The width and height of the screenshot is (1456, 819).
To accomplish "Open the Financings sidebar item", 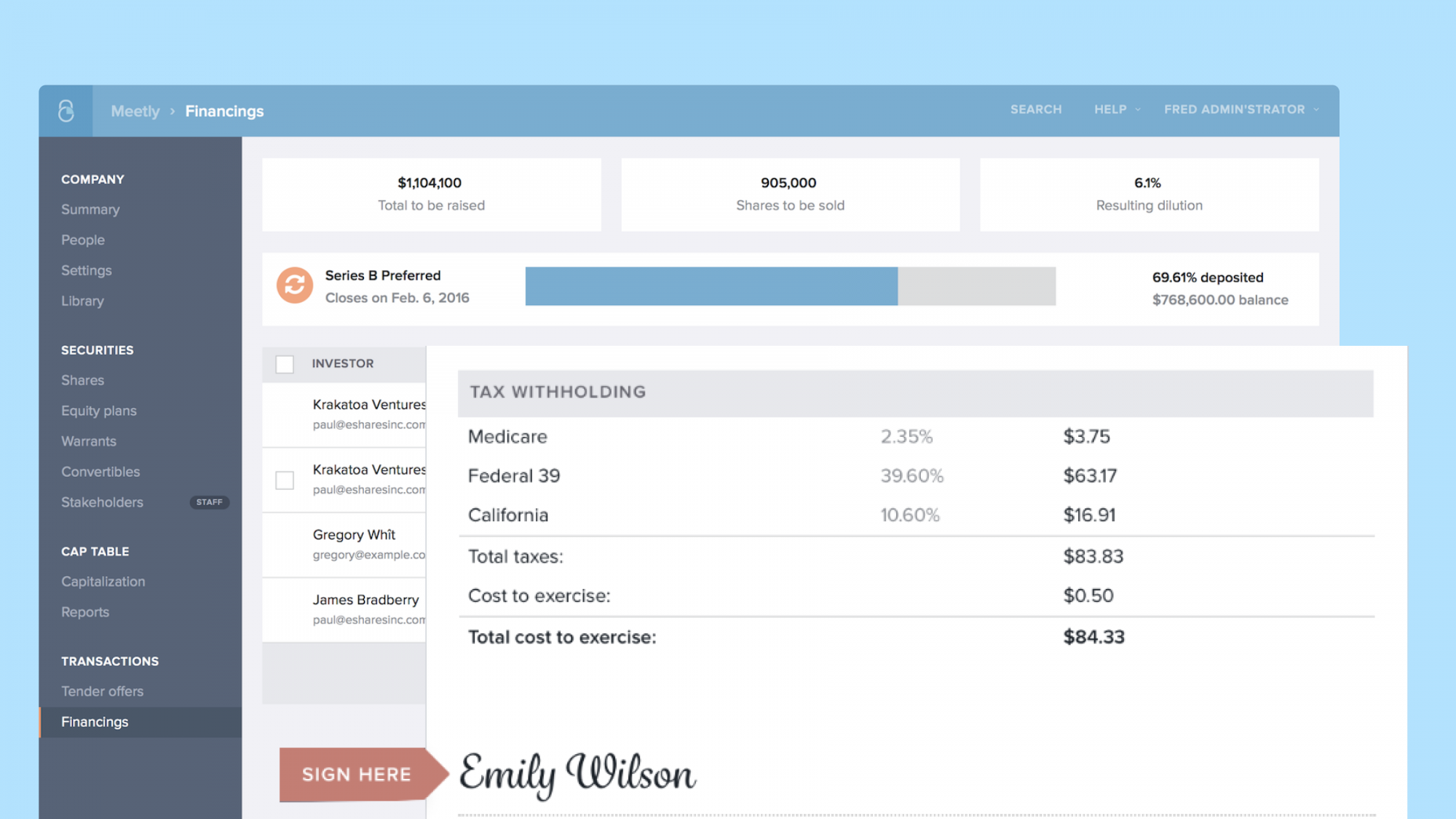I will pos(95,721).
